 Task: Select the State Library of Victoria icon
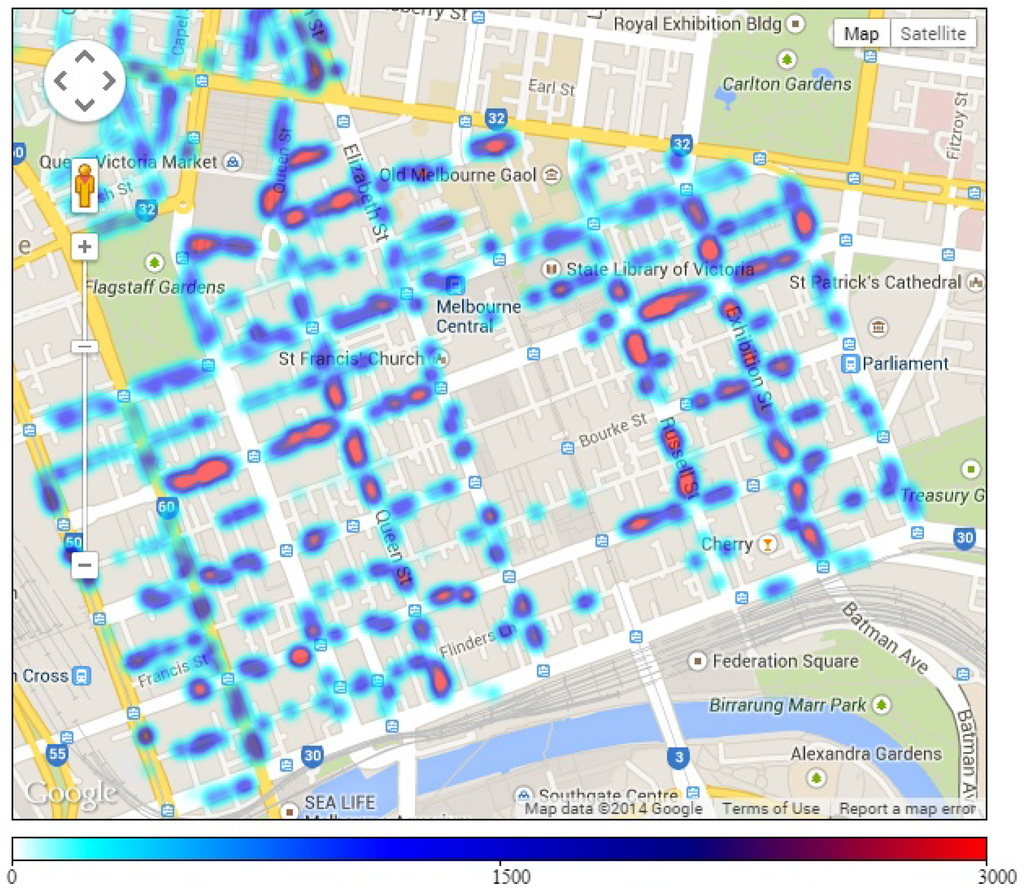(x=551, y=268)
